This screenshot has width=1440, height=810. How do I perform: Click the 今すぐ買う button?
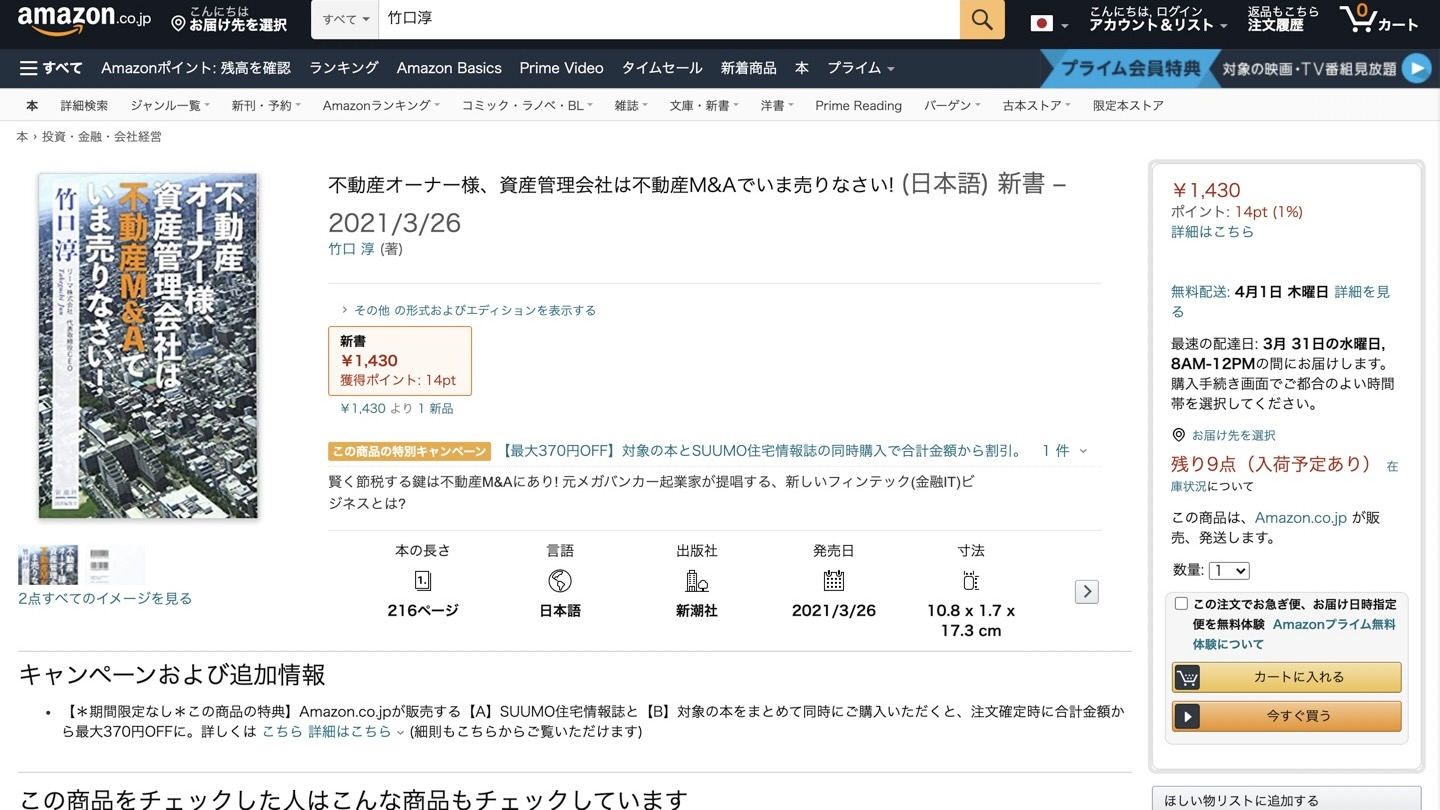pos(1287,717)
